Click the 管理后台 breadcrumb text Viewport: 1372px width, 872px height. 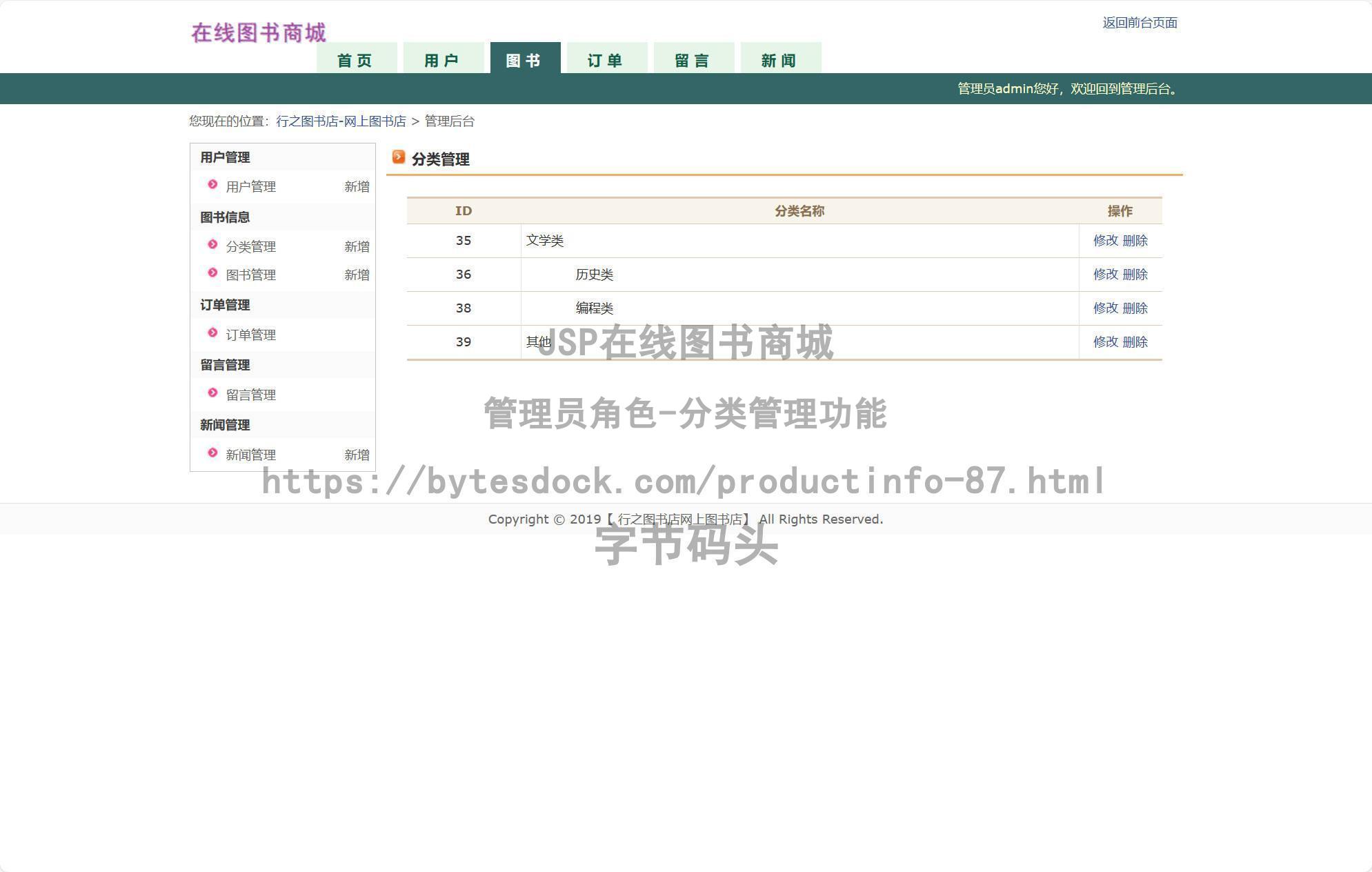(449, 121)
